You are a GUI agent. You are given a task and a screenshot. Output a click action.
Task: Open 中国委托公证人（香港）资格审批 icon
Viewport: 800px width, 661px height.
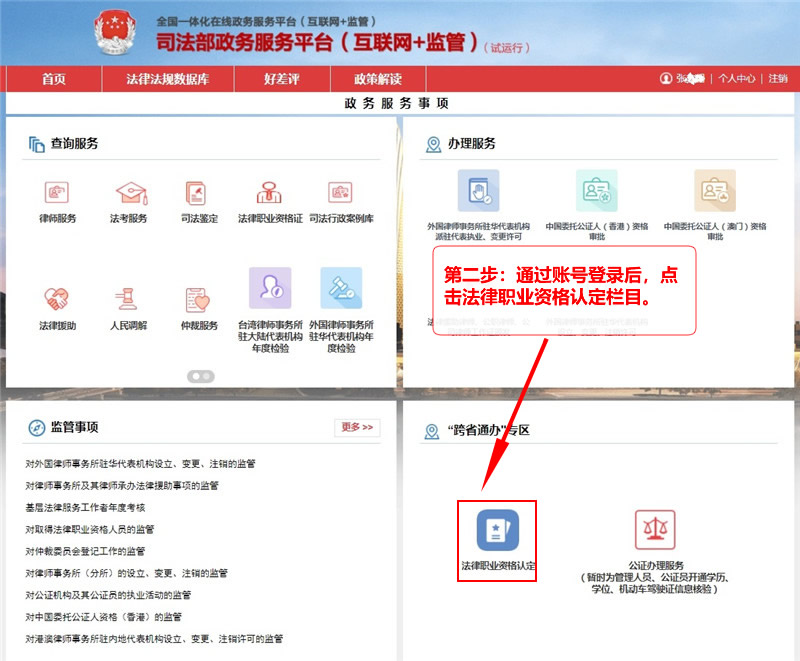pyautogui.click(x=596, y=190)
